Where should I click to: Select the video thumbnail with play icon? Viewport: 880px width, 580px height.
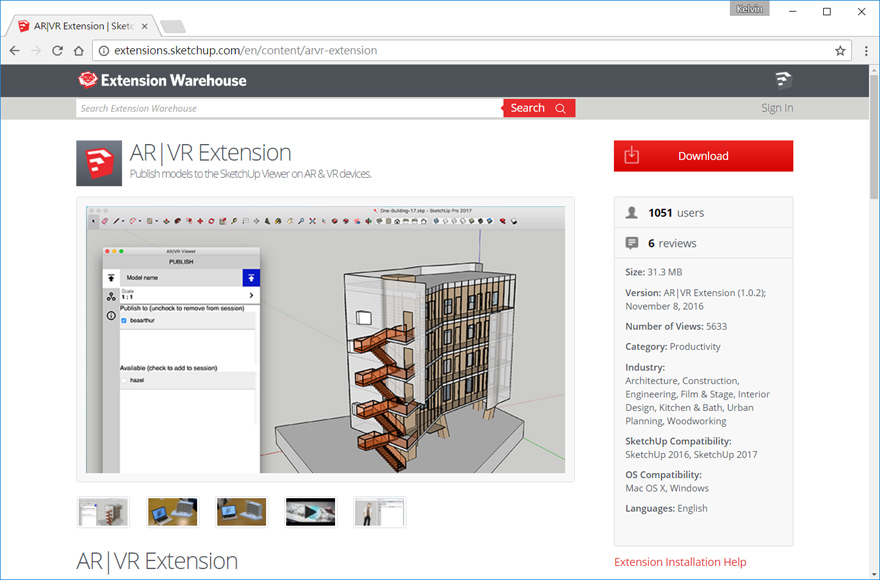click(310, 512)
